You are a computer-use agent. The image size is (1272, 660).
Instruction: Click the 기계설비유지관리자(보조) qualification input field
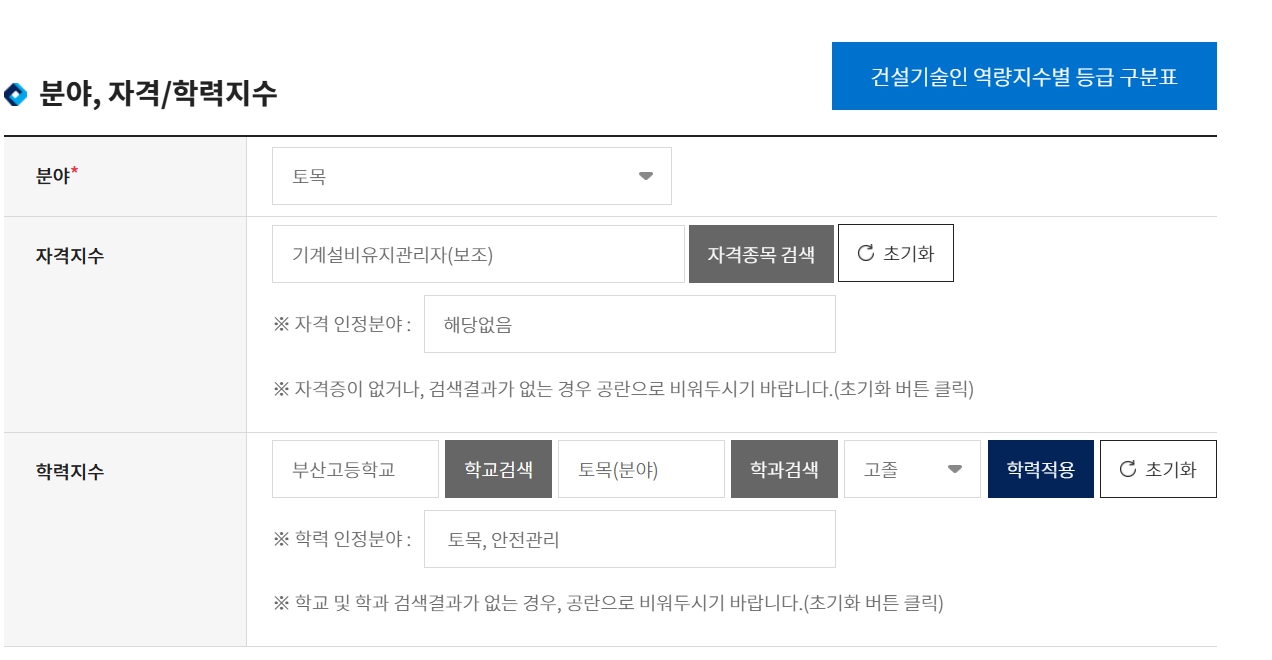478,253
